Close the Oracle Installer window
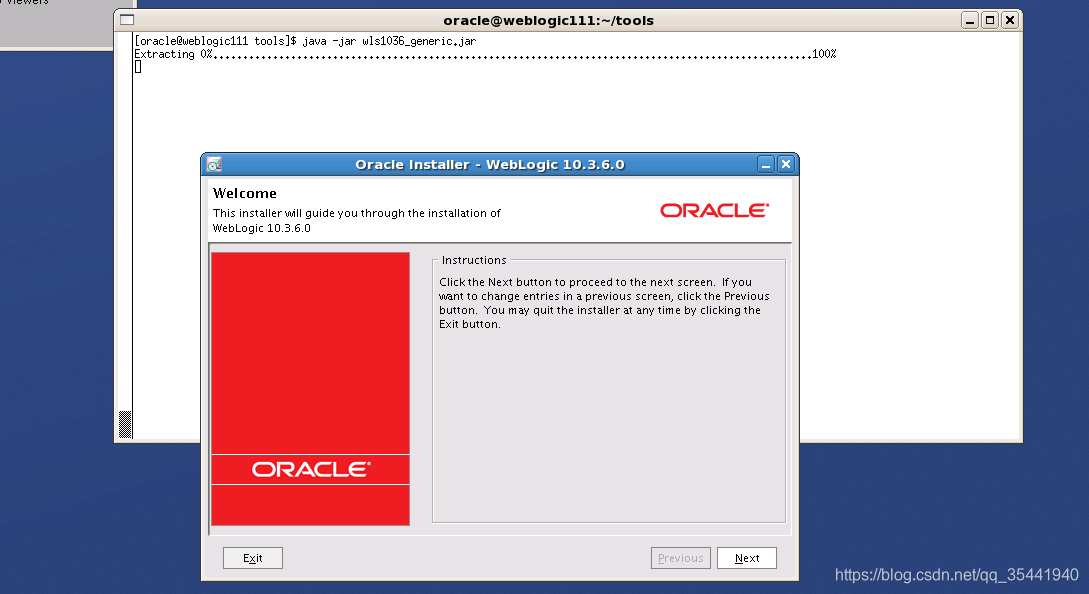Screen dimensions: 1089x594 (785, 165)
